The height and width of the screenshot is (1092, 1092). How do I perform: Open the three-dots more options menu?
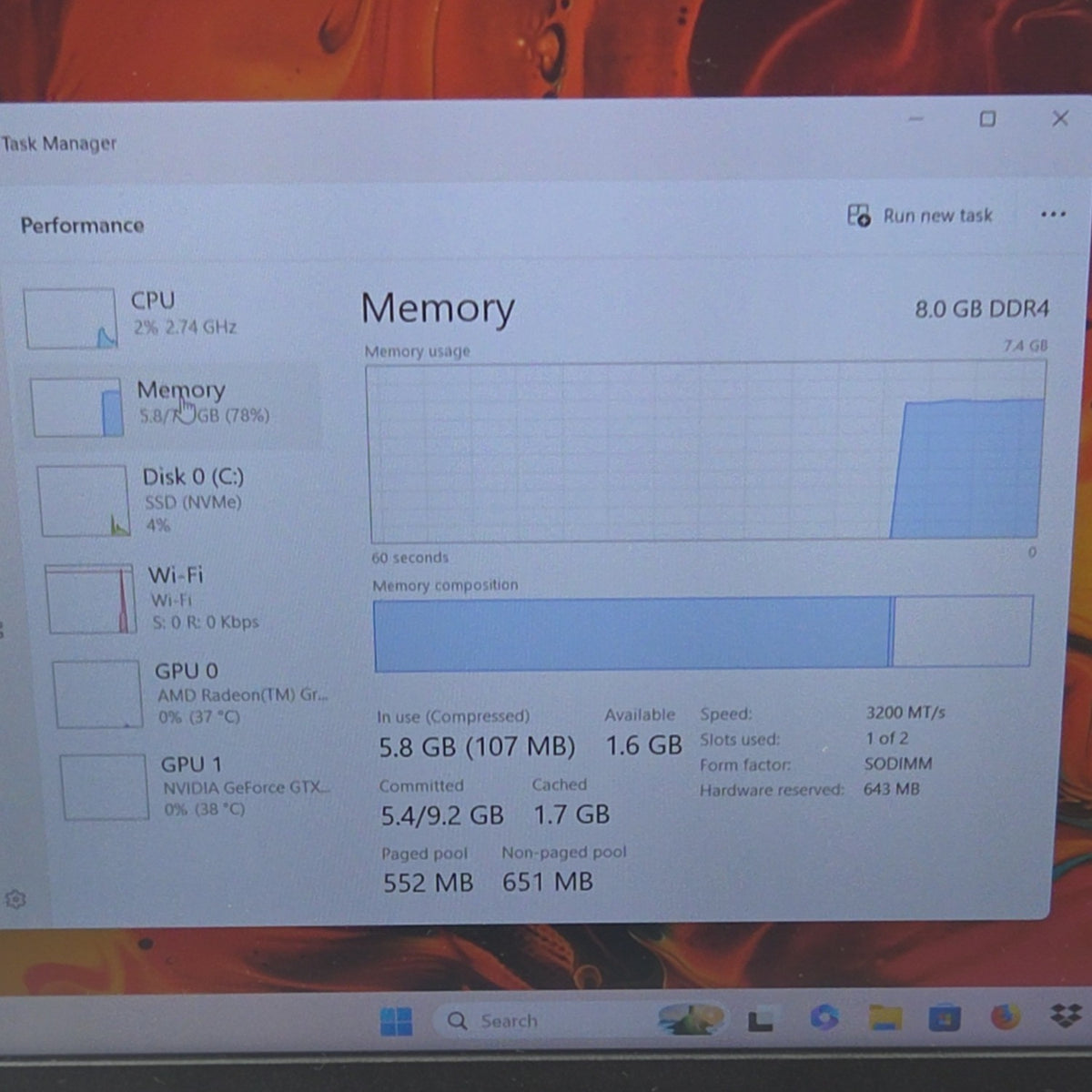[1053, 215]
